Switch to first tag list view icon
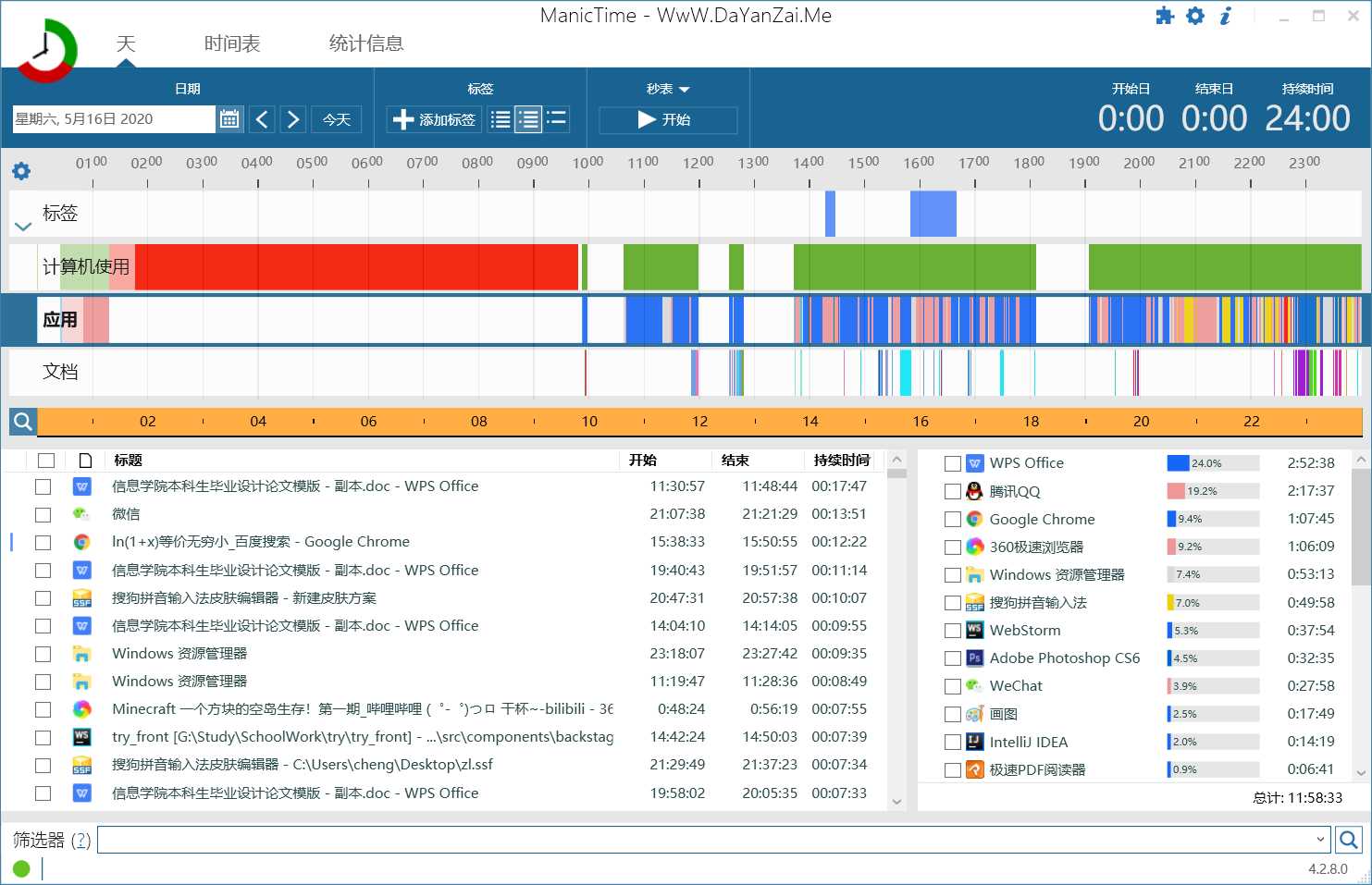Viewport: 1372px width, 885px height. pyautogui.click(x=500, y=119)
